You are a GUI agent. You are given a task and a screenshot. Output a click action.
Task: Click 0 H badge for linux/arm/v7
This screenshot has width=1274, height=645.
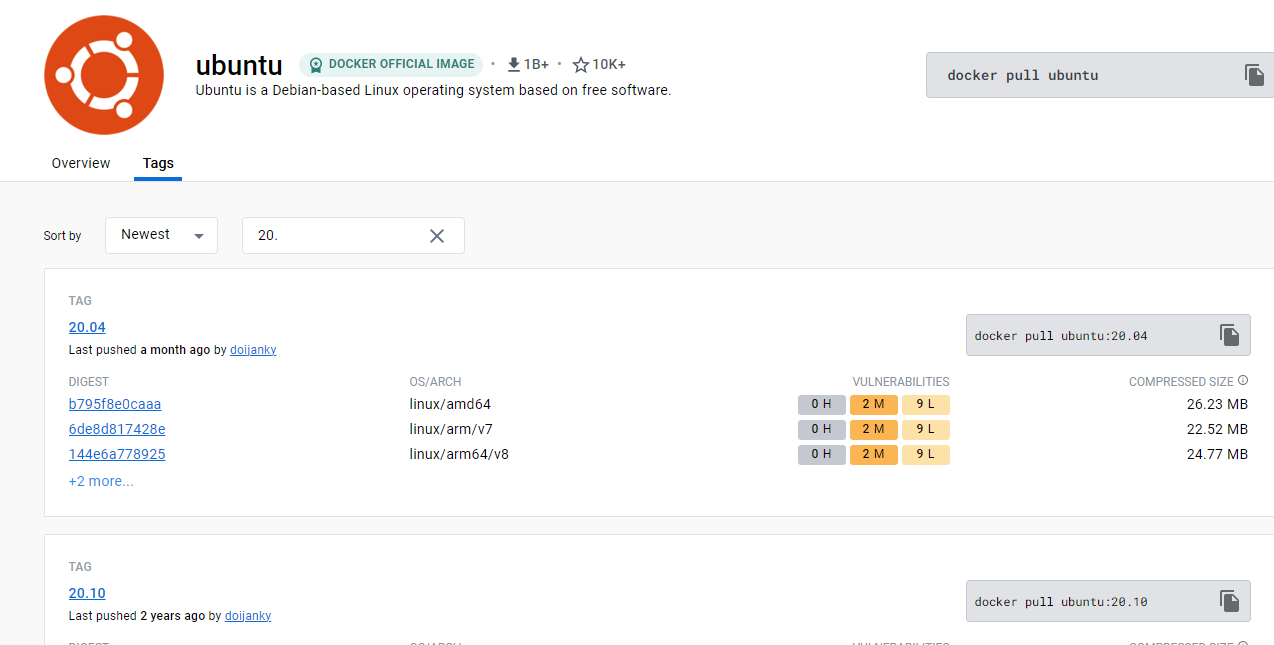click(822, 430)
